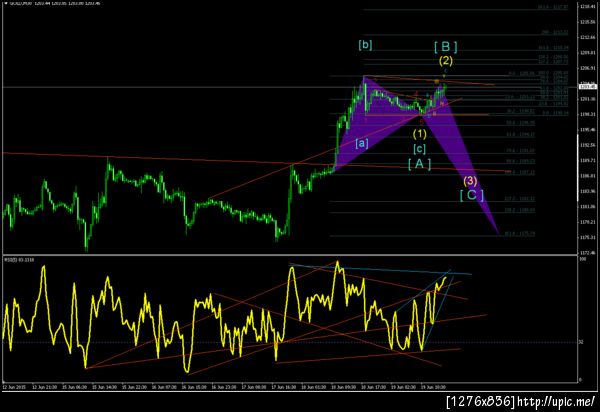This screenshot has width=600, height=412.
Task: Select the cyan [ B ] wave label
Action: tap(446, 47)
